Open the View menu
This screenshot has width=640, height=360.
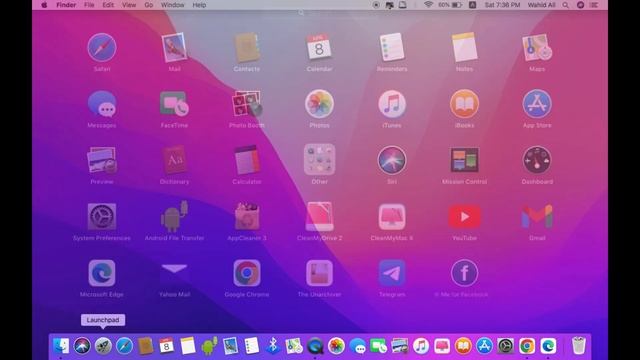pos(129,5)
